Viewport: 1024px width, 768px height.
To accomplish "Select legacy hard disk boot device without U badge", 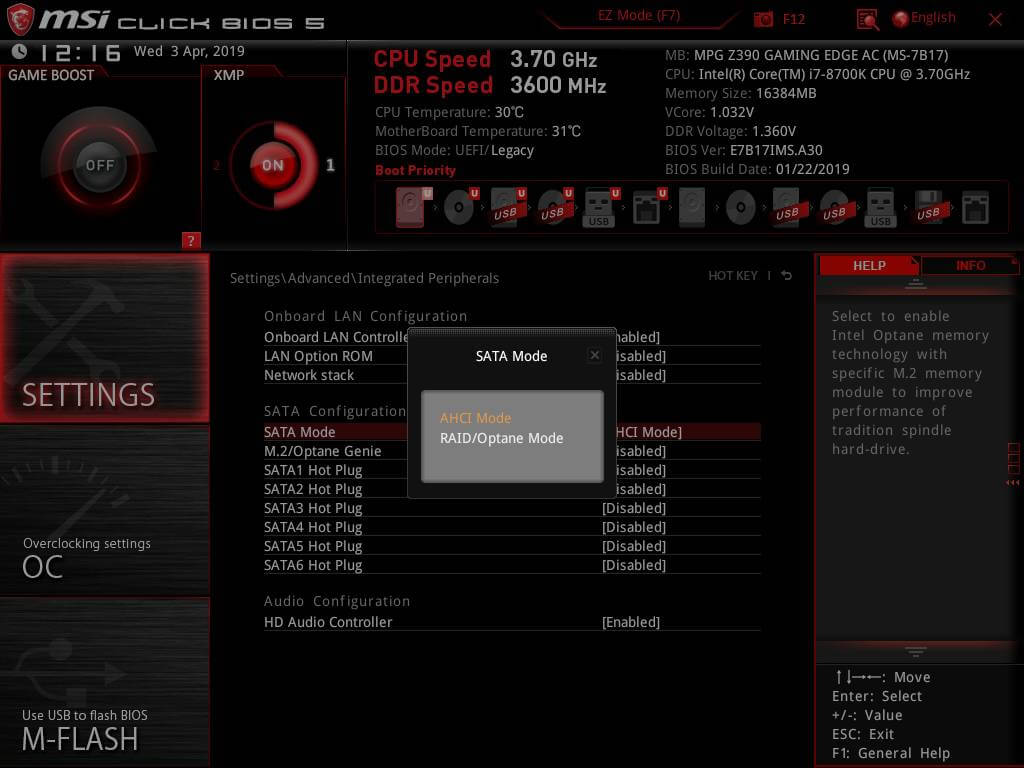I will pyautogui.click(x=692, y=207).
